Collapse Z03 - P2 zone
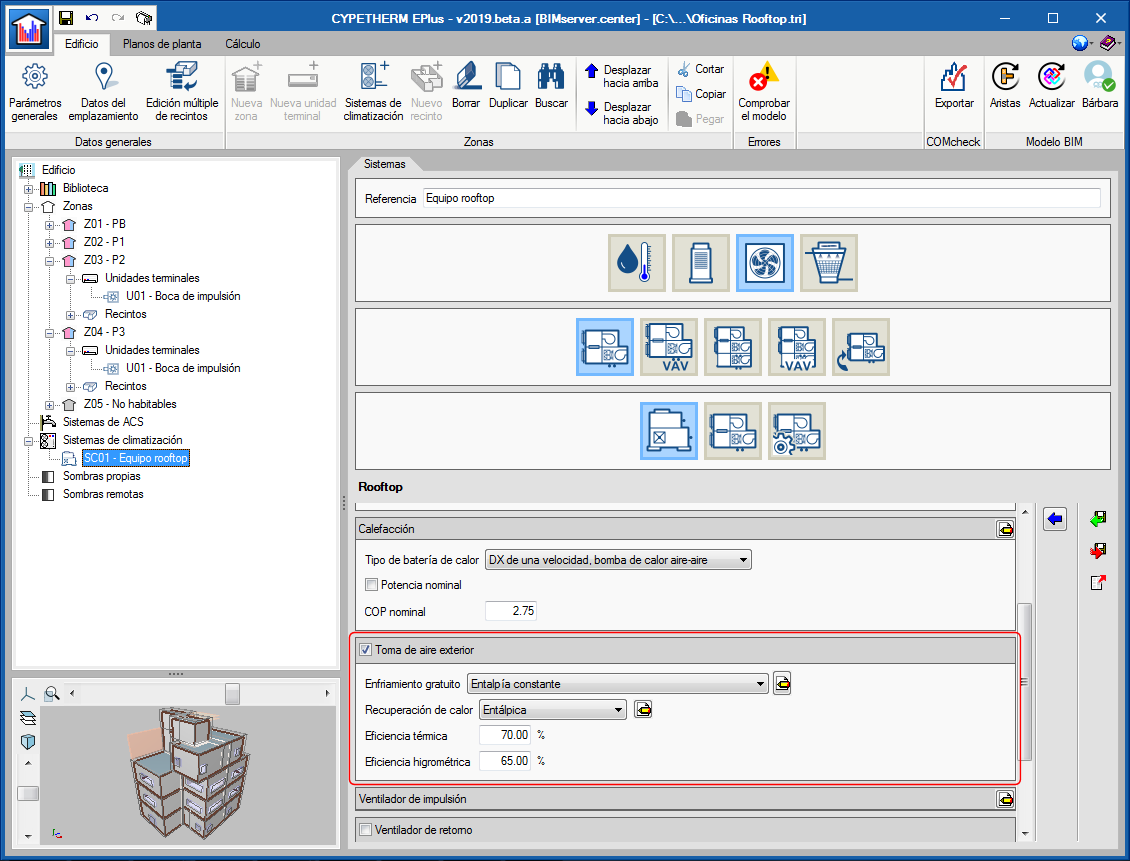This screenshot has width=1130, height=861. [x=49, y=261]
